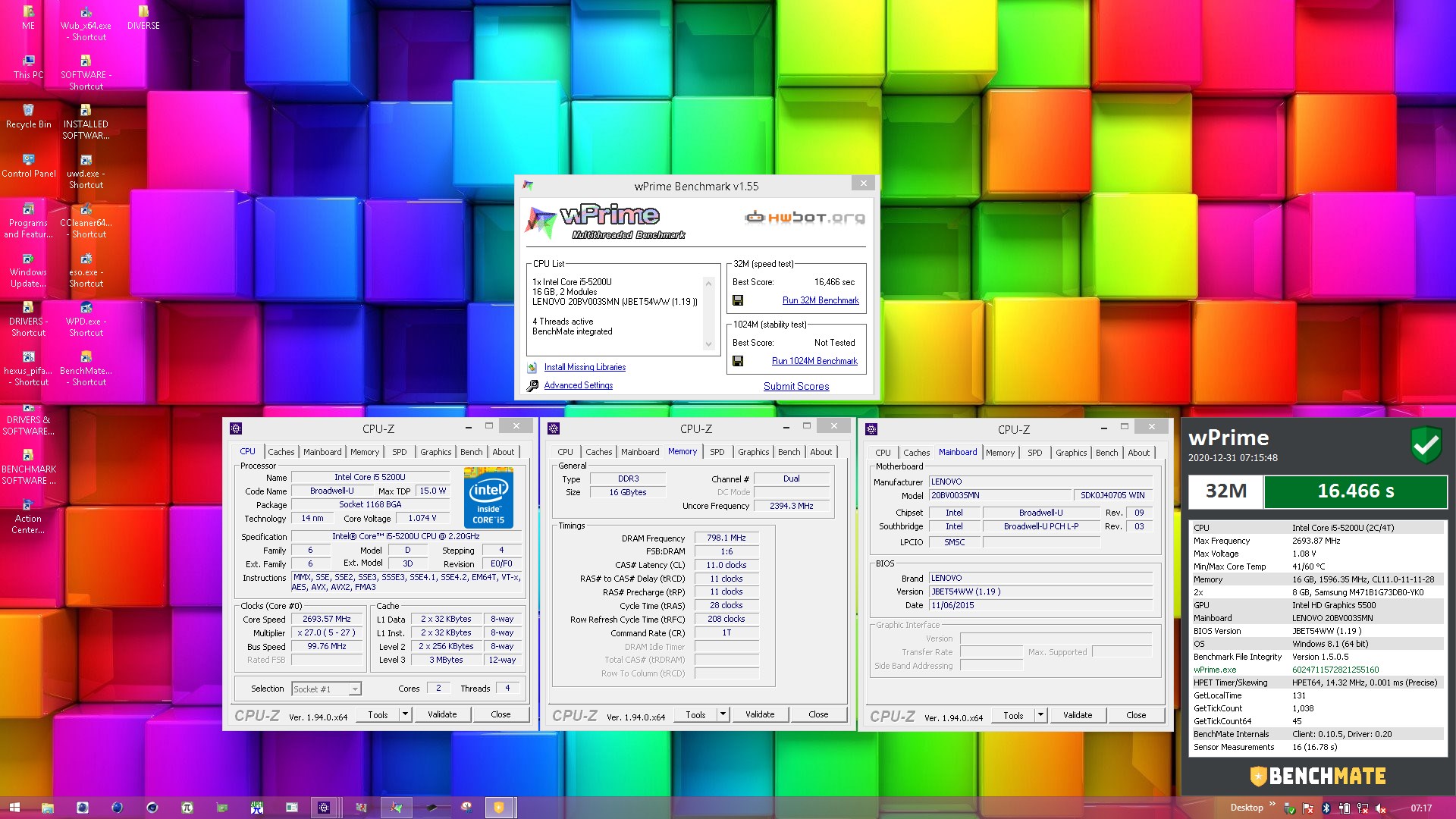Viewport: 1456px width, 819px height.
Task: Select the Control Panel desktop icon
Action: (28, 165)
